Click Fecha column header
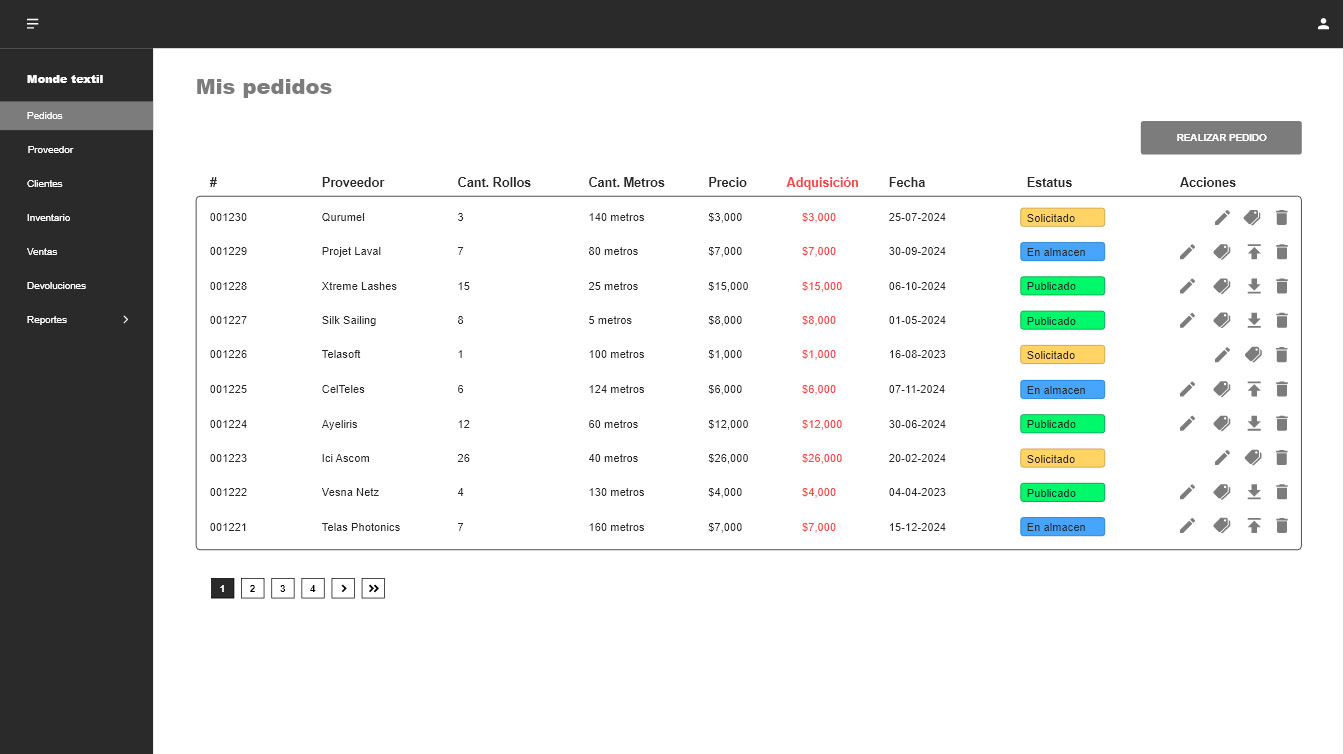The width and height of the screenshot is (1344, 754). pyautogui.click(x=907, y=183)
